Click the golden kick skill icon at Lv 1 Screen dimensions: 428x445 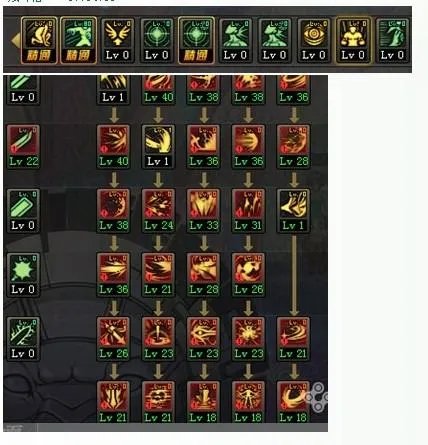293,210
